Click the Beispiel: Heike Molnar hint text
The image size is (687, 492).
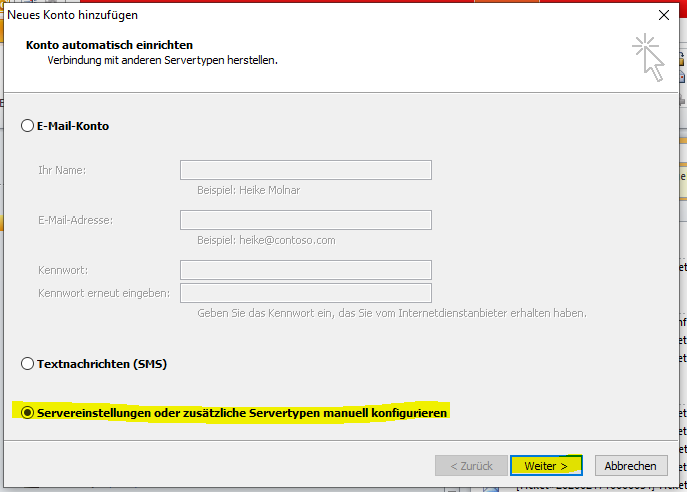pos(248,190)
